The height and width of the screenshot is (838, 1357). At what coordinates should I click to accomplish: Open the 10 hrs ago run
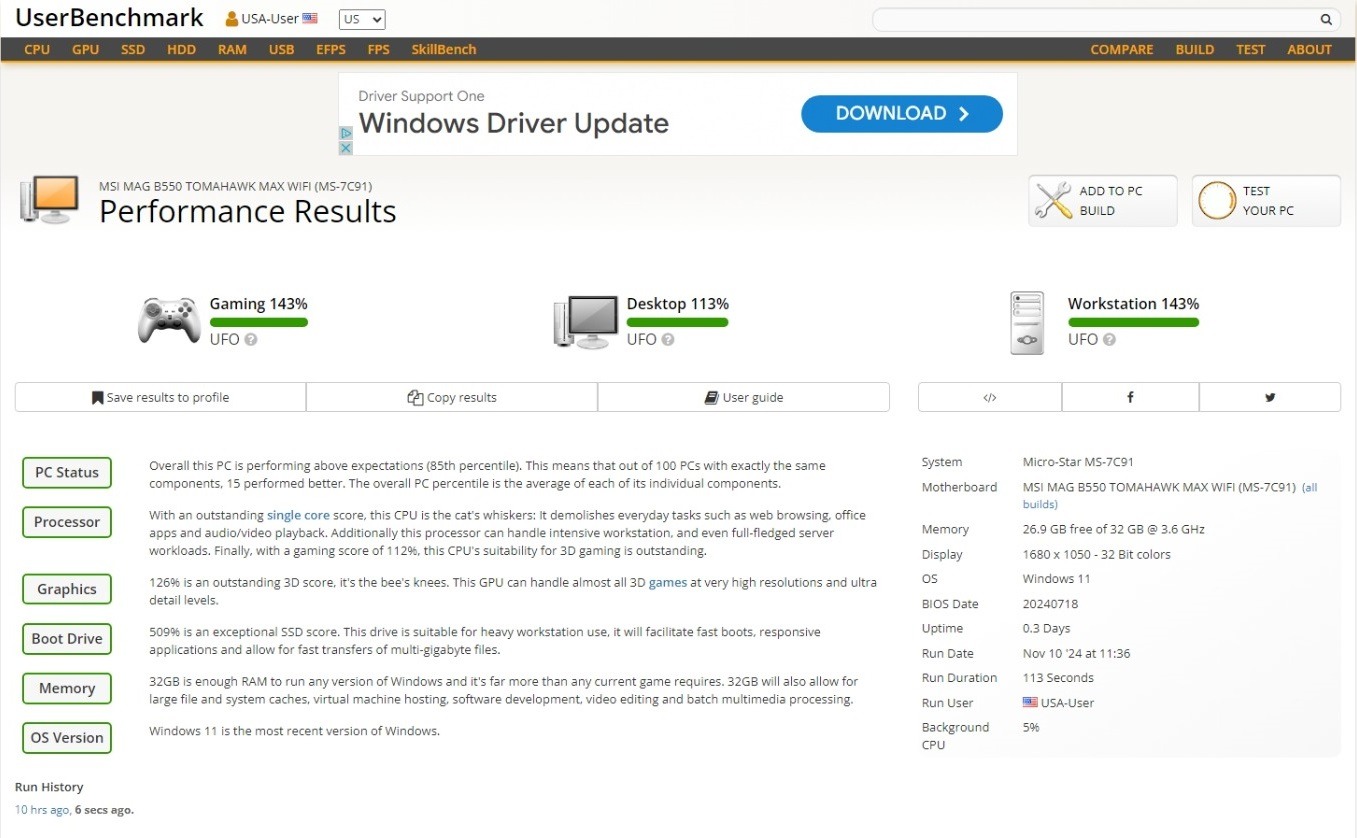(x=42, y=809)
